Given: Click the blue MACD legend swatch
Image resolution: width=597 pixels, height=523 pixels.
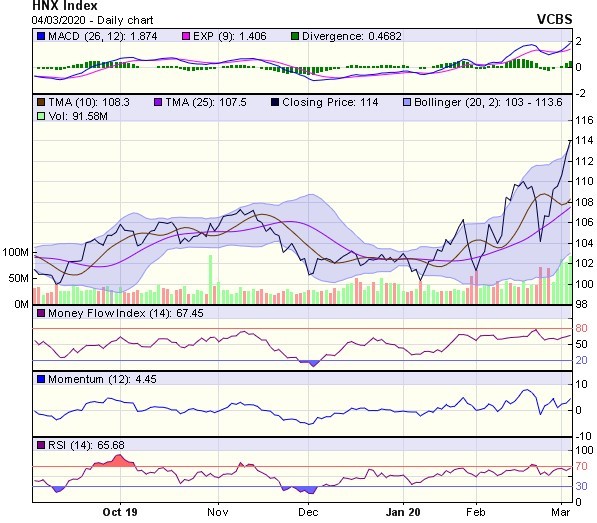Looking at the screenshot, I should coord(41,37).
